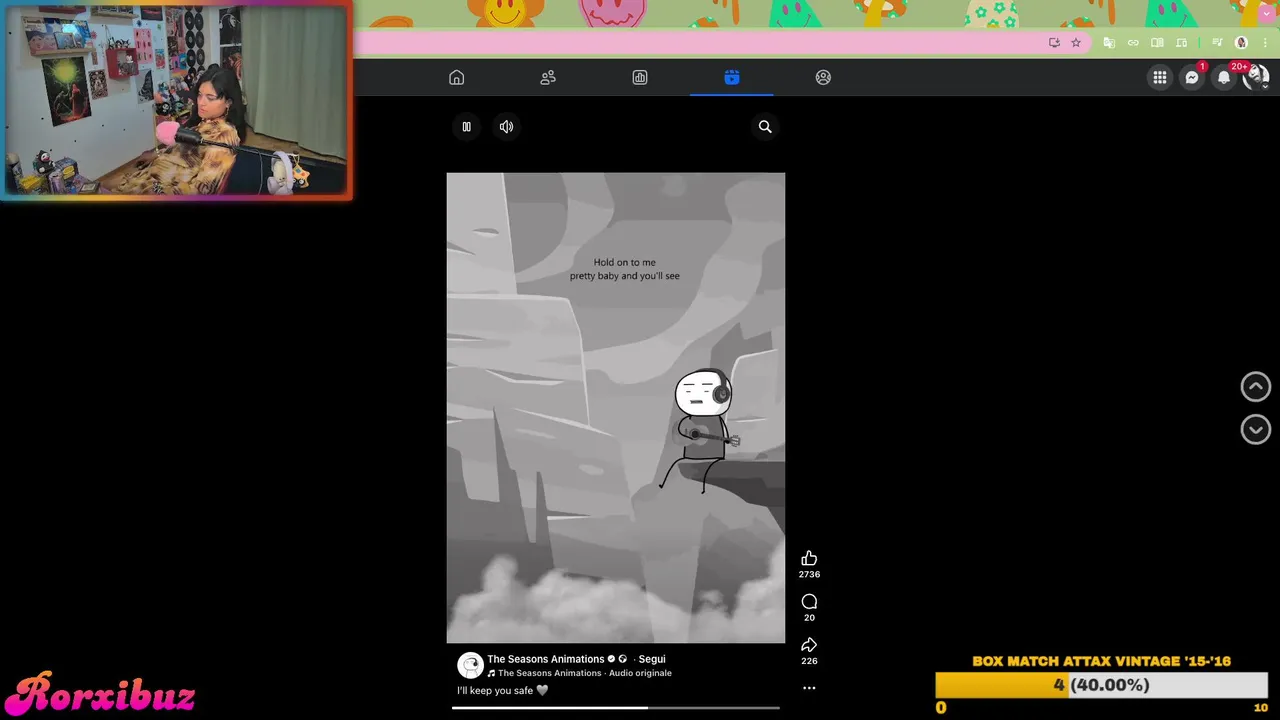Open more options three dots on reel
The image size is (1280, 720).
pyautogui.click(x=809, y=688)
